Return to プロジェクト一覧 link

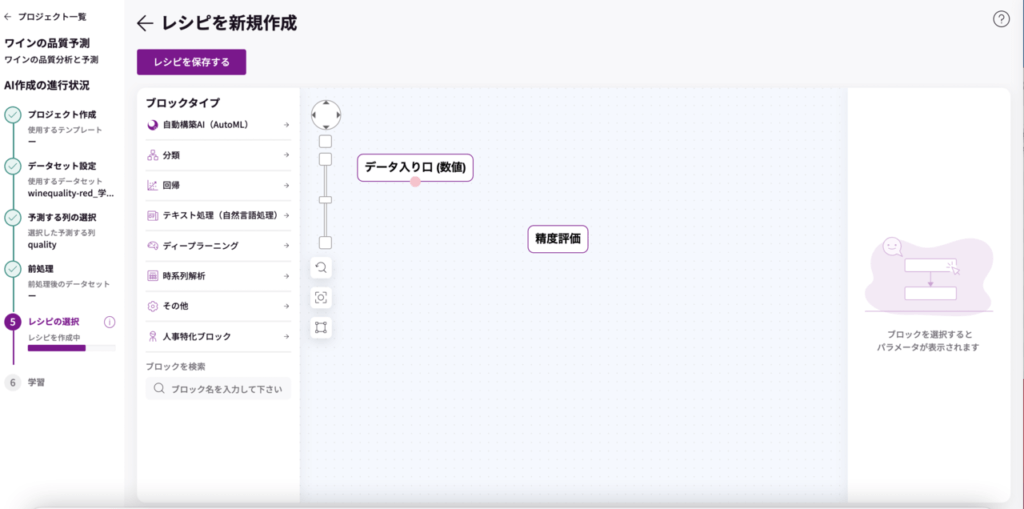click(46, 17)
